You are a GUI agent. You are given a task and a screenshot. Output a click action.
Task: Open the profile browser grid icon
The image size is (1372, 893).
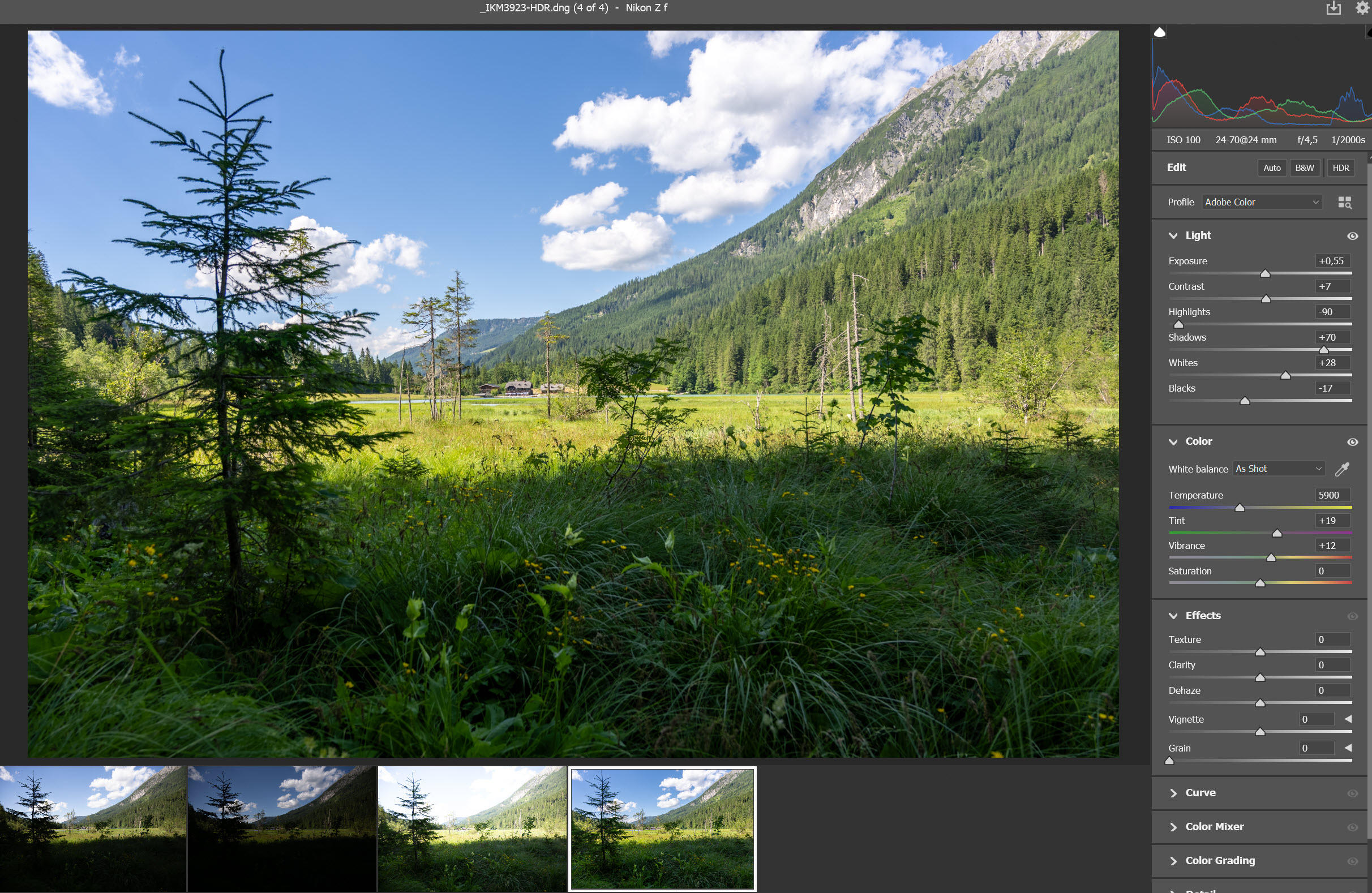click(x=1344, y=203)
